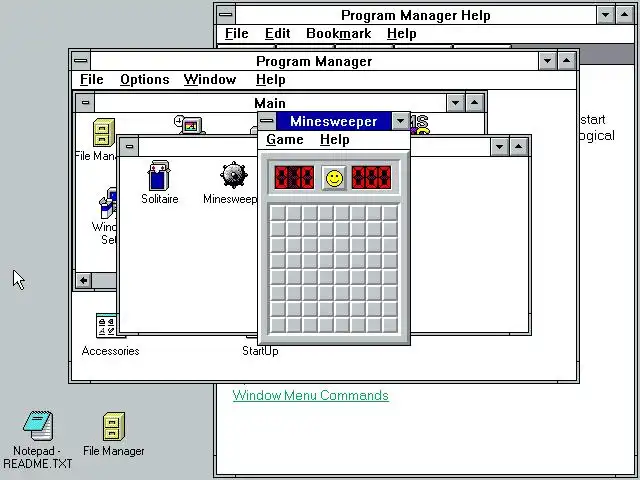Open the Options menu in Program Manager
This screenshot has height=480, width=640.
144,80
